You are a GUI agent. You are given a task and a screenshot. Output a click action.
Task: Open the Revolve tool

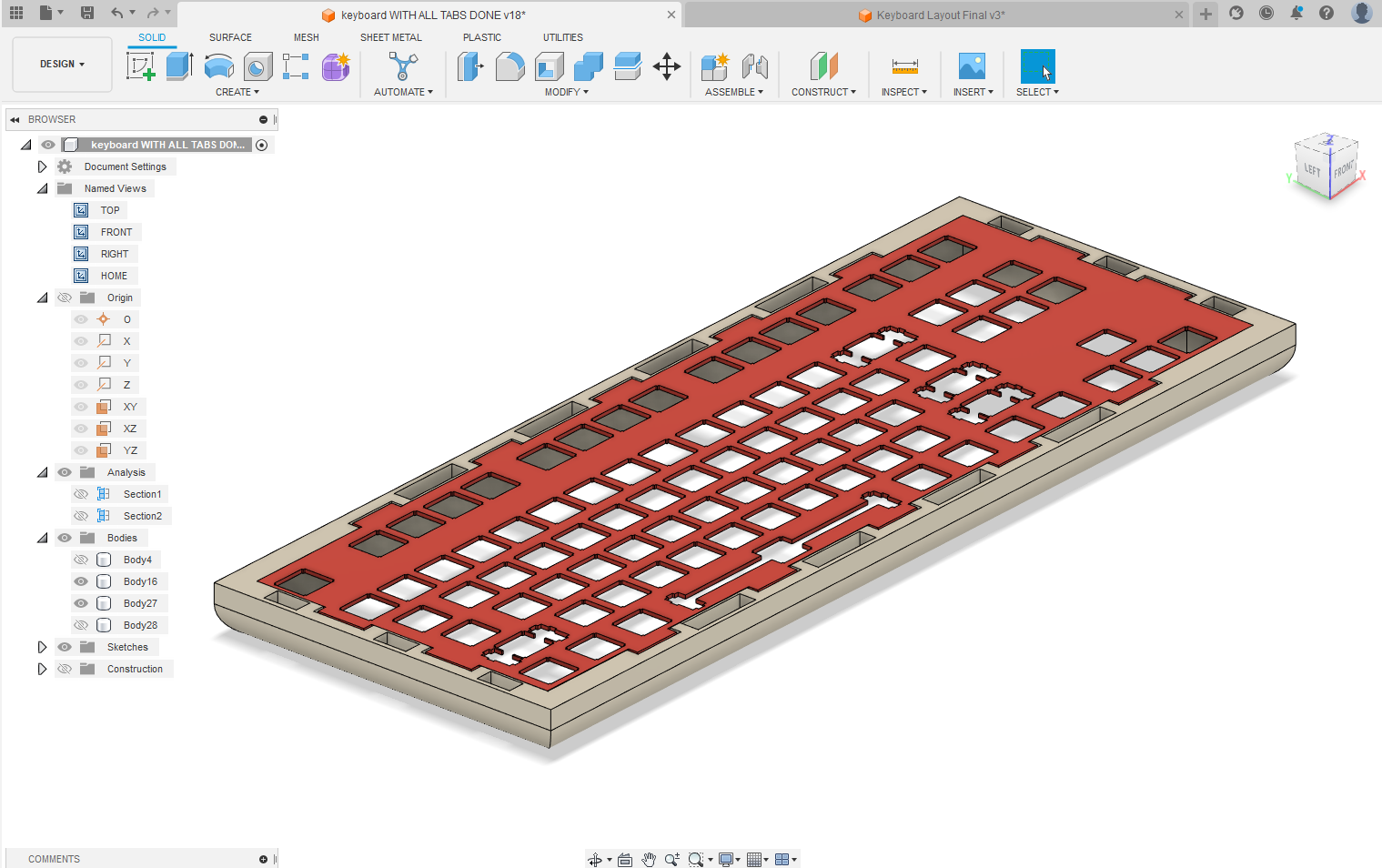click(x=218, y=66)
